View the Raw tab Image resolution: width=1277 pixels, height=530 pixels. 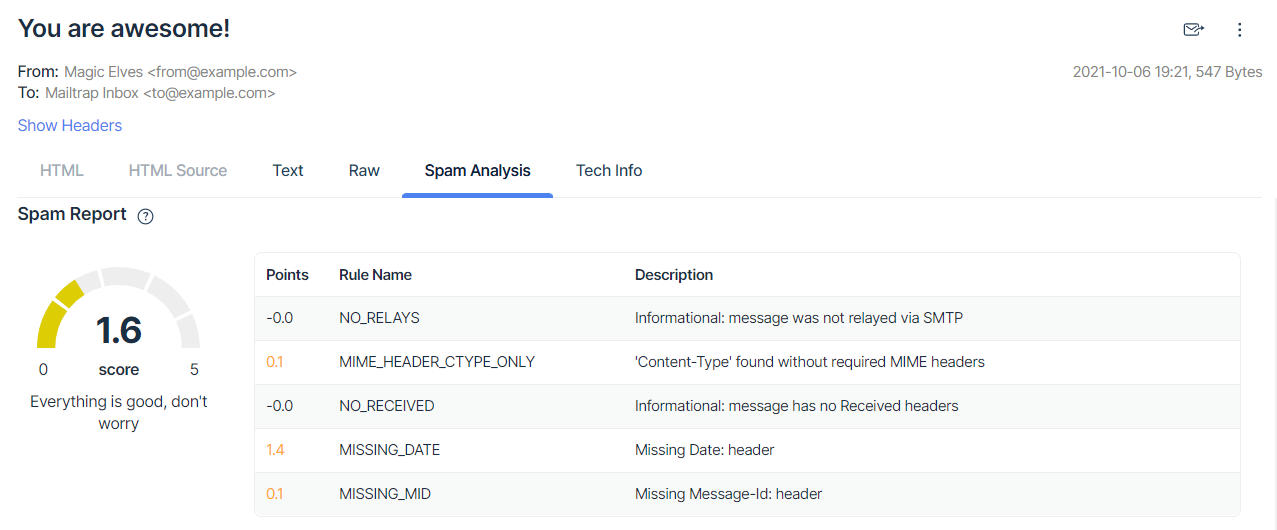[364, 170]
